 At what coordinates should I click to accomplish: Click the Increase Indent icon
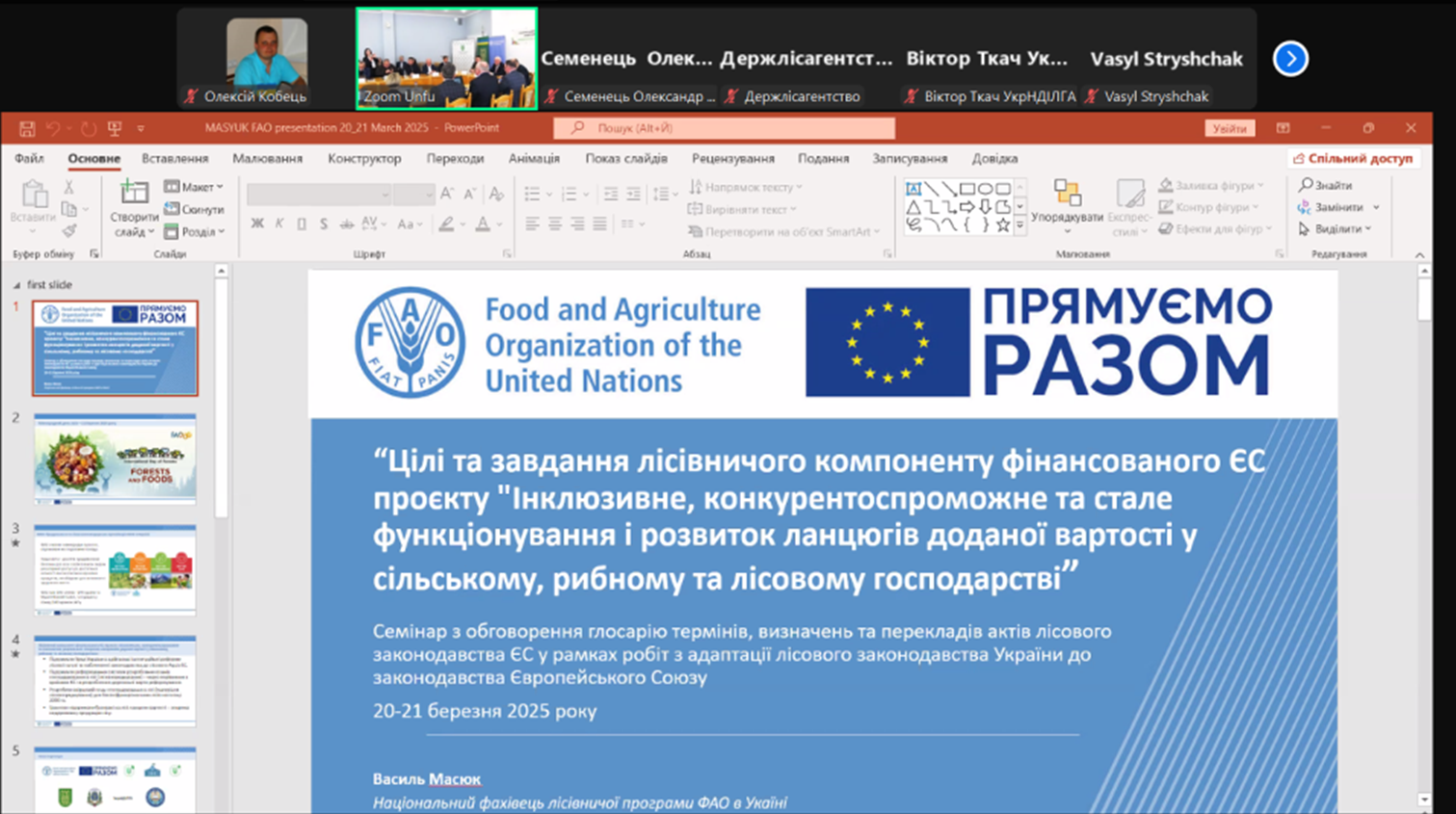[x=633, y=195]
